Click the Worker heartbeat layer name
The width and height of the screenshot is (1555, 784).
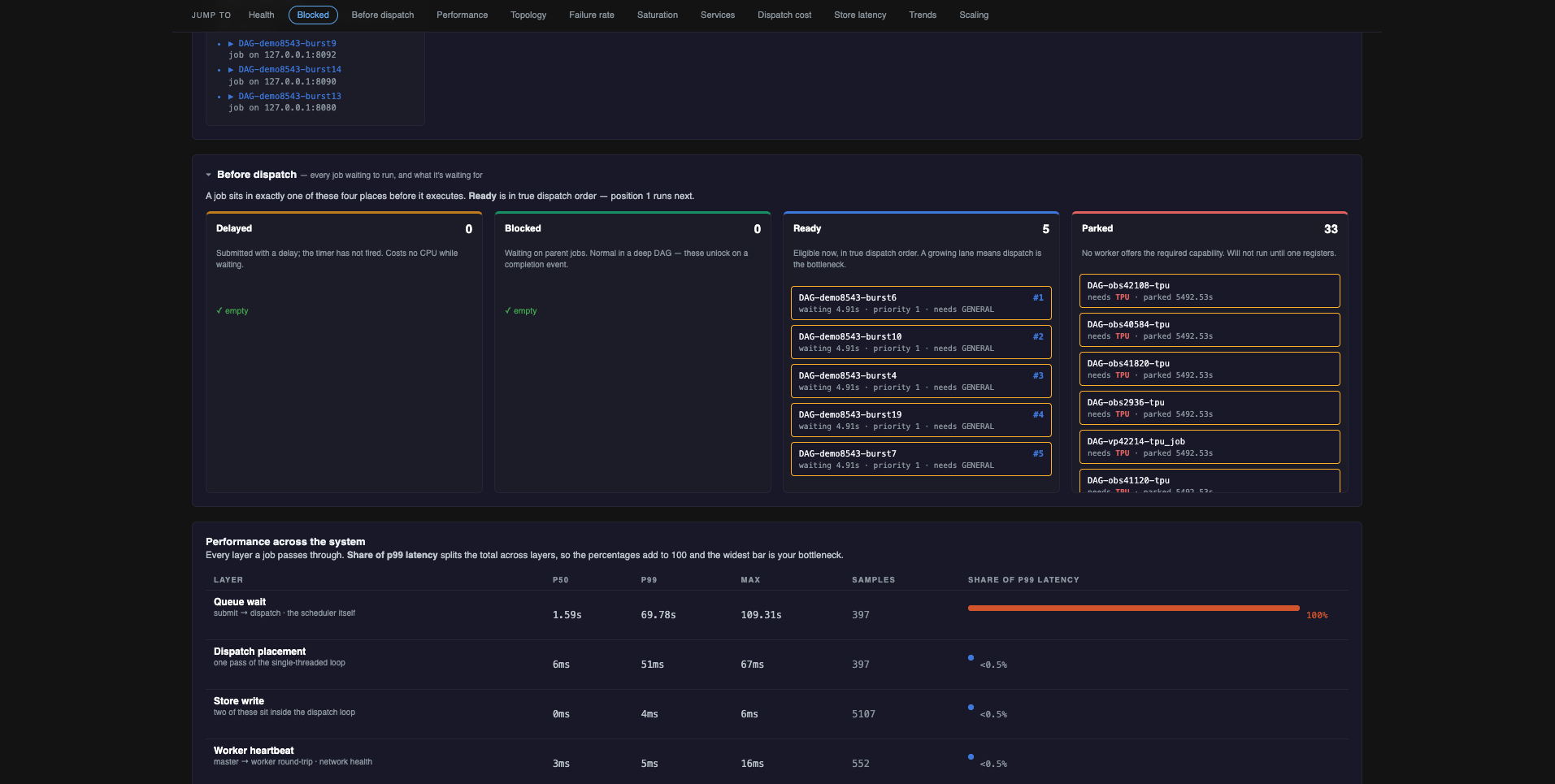254,751
